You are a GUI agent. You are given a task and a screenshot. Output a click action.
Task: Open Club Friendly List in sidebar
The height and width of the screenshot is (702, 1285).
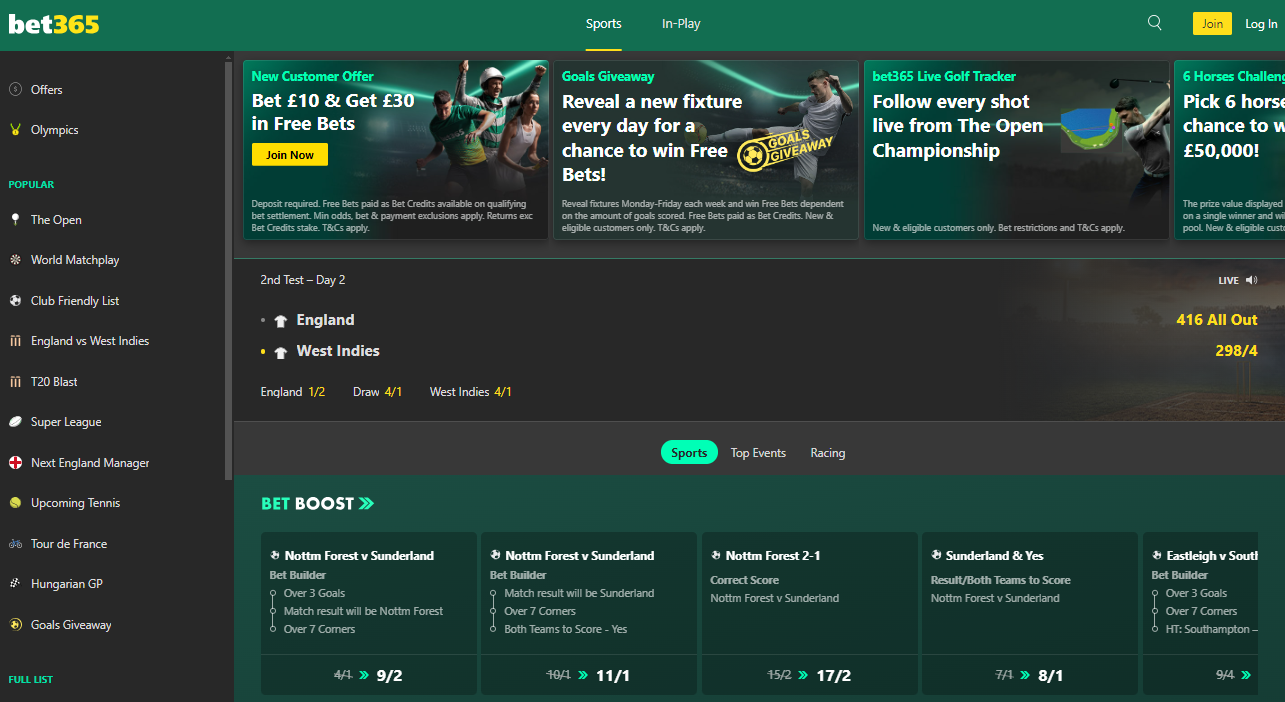point(75,301)
